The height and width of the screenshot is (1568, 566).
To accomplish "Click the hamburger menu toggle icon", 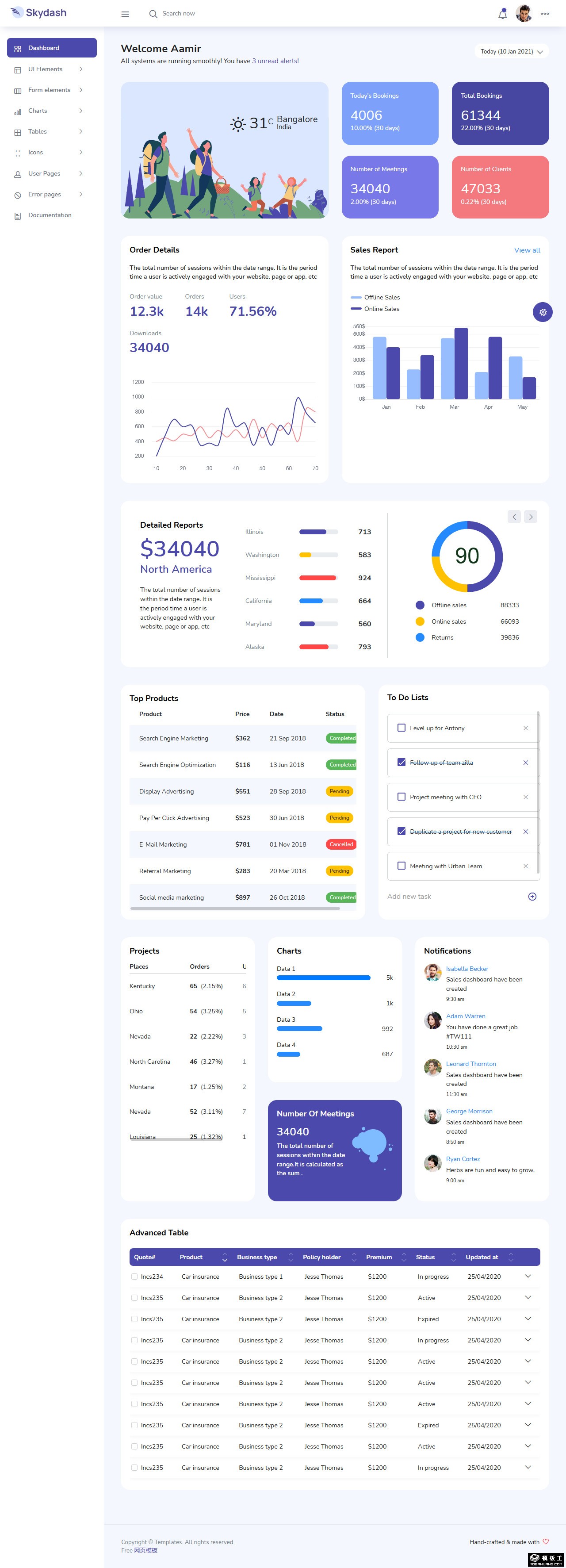I will tap(125, 14).
